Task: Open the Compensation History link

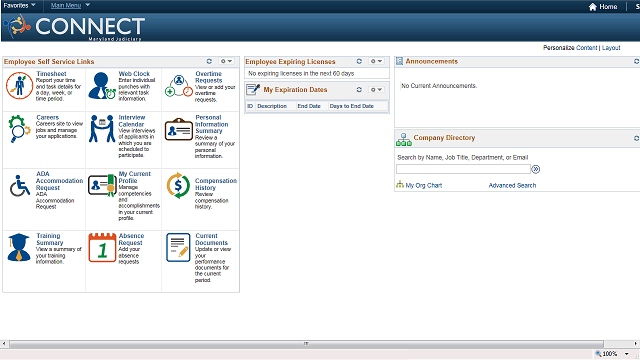Action: pyautogui.click(x=216, y=184)
